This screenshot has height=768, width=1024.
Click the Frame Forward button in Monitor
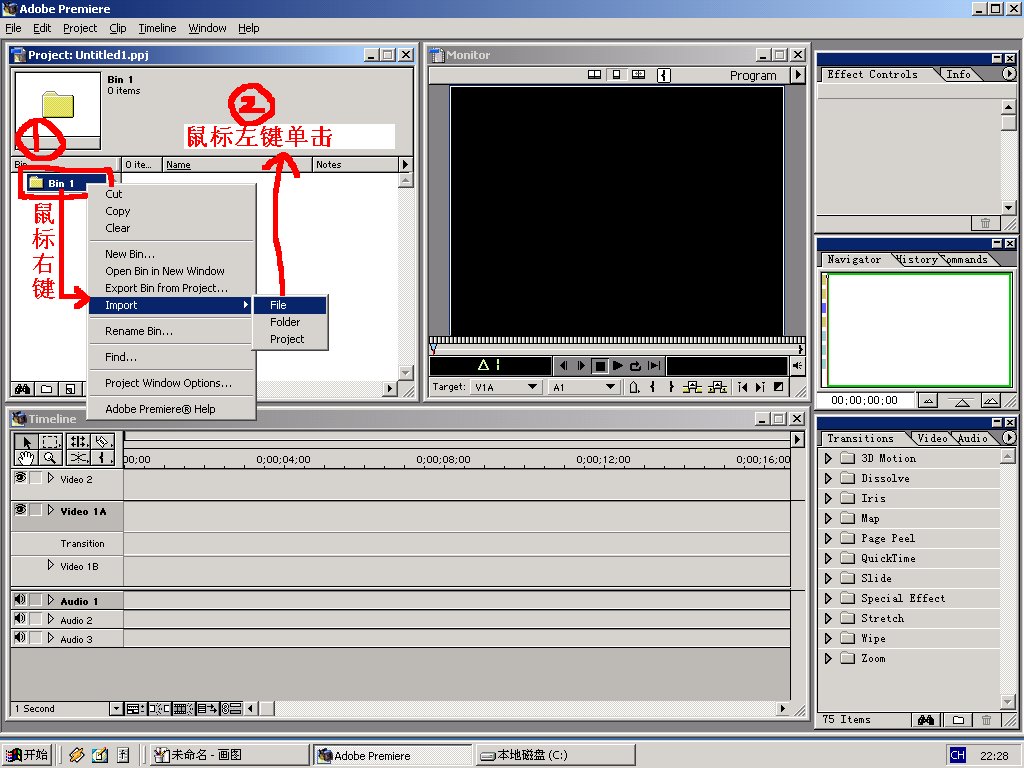click(581, 366)
